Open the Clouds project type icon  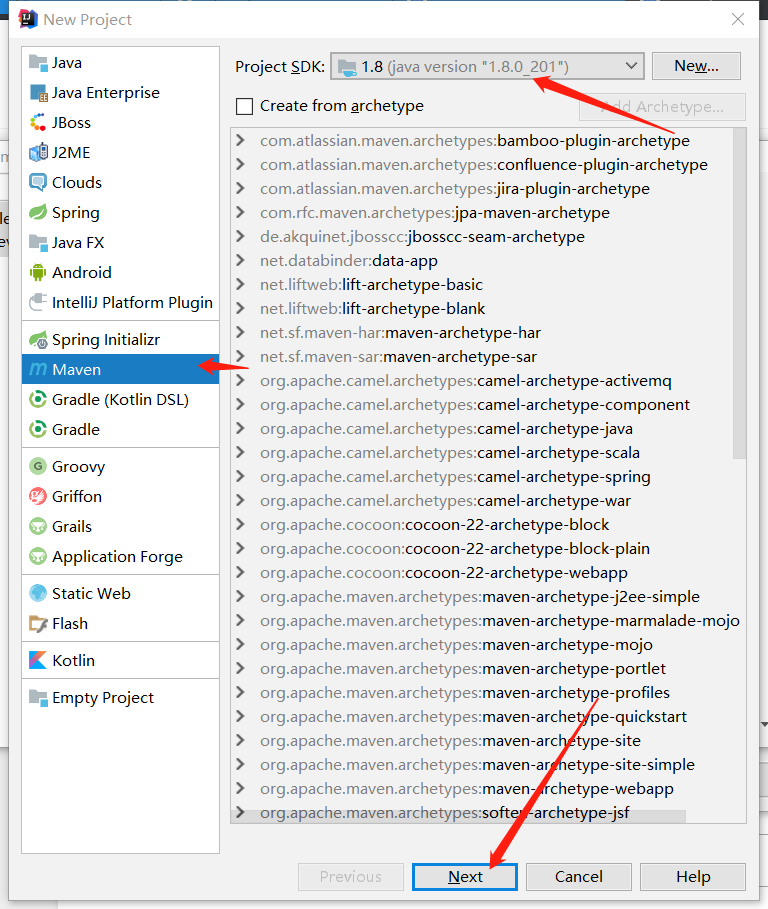38,183
